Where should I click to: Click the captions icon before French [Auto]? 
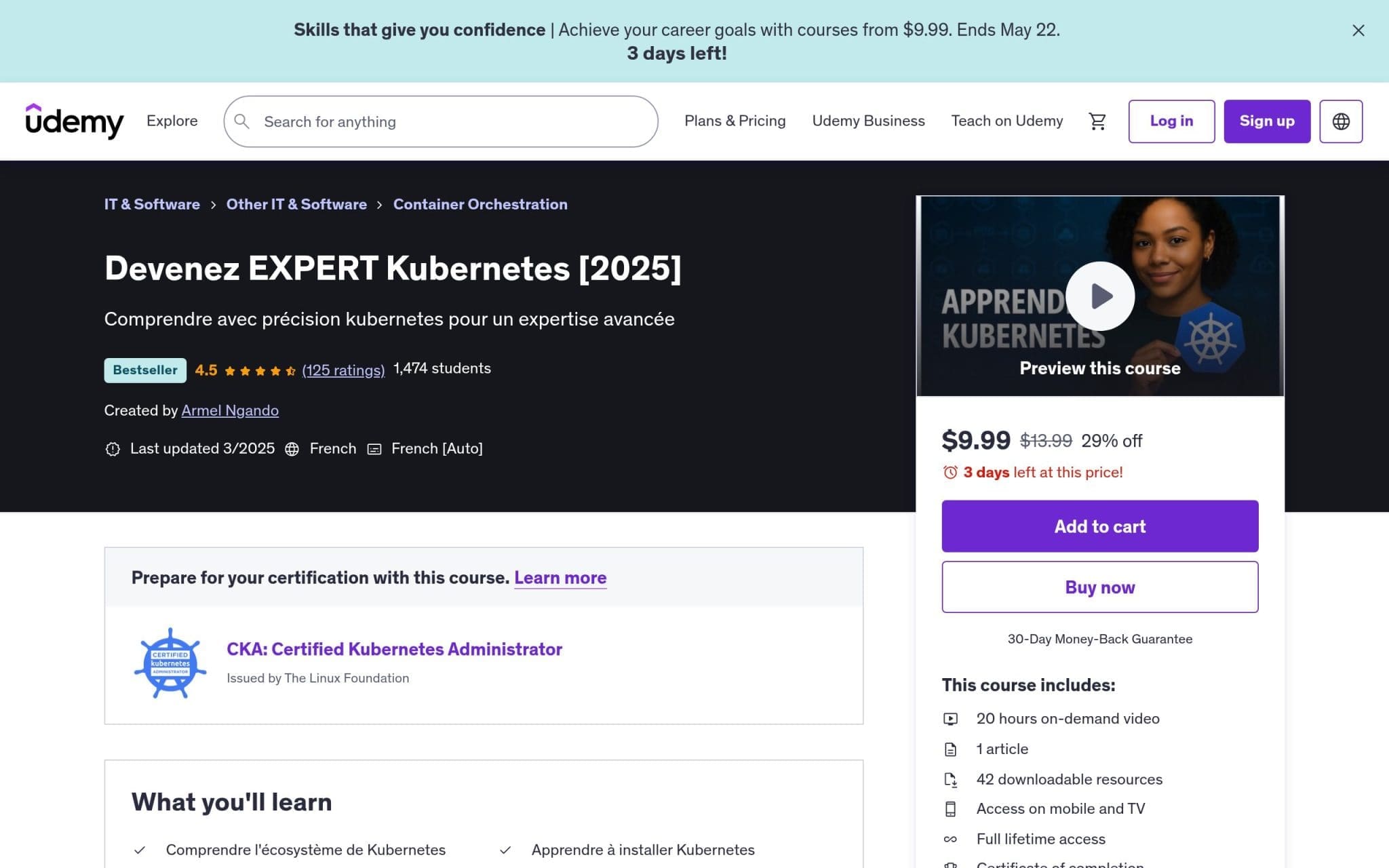pyautogui.click(x=374, y=449)
